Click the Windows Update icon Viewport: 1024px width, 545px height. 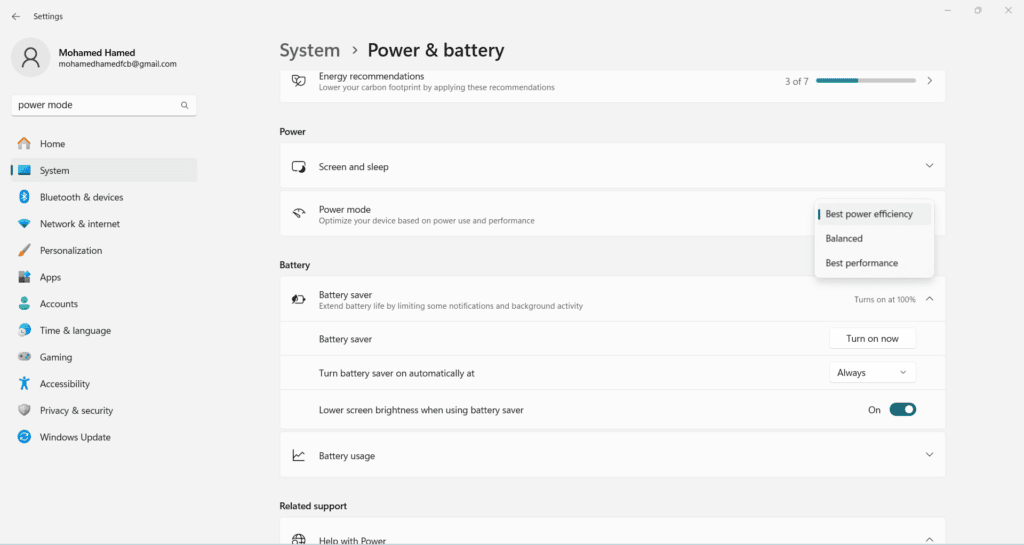[24, 437]
